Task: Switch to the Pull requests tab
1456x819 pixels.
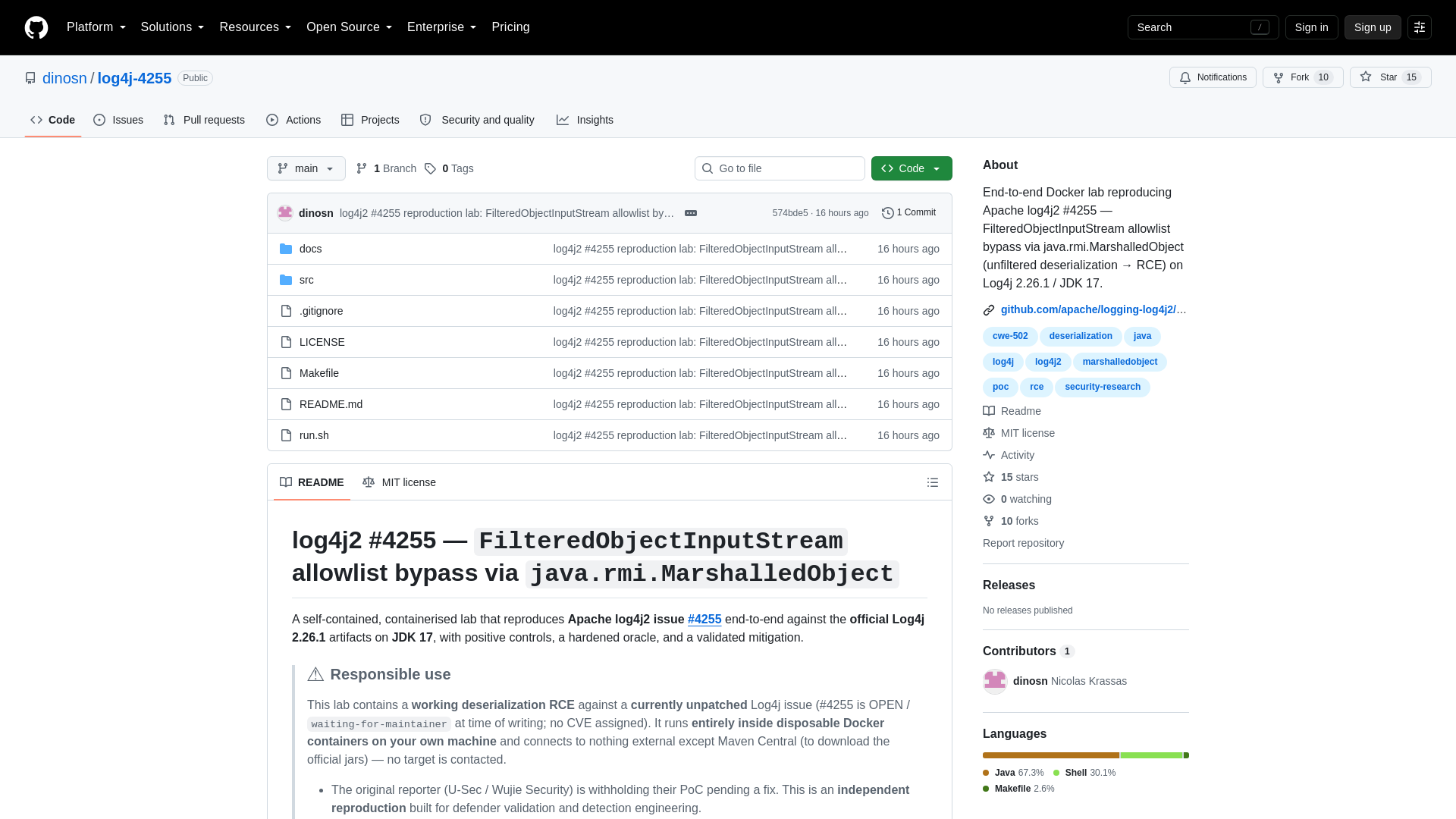Action: point(204,120)
